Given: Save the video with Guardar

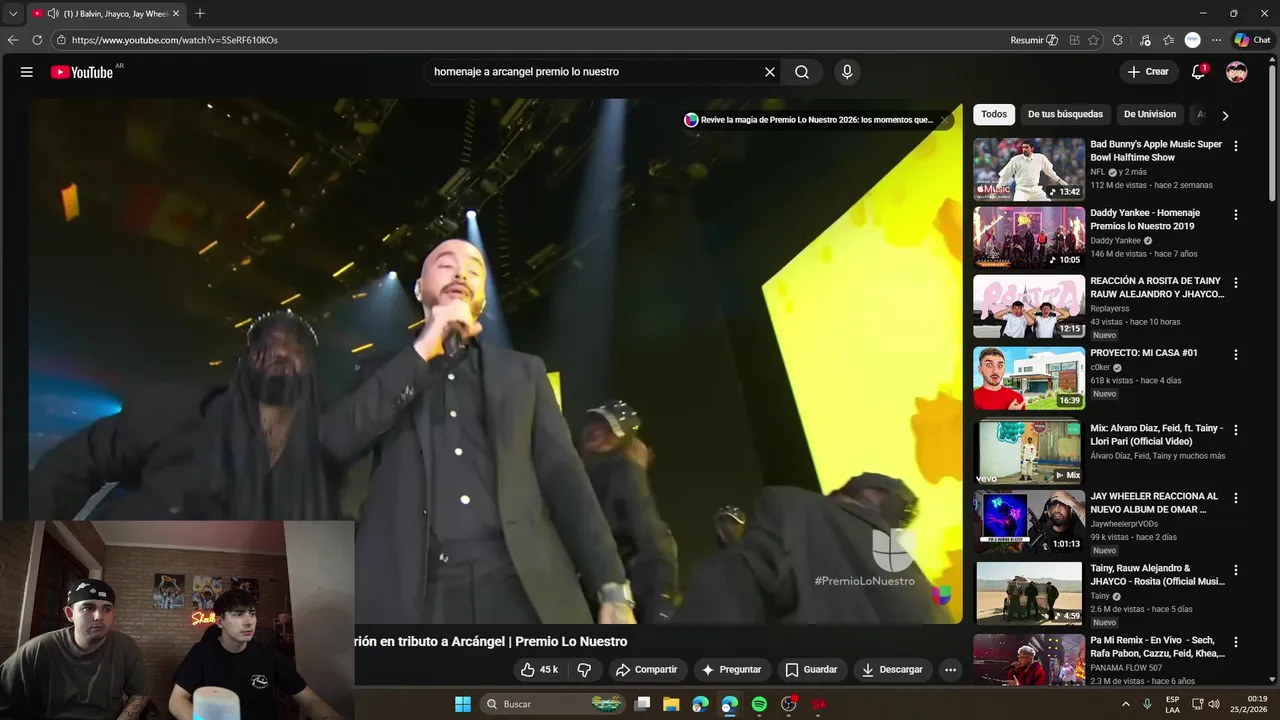Looking at the screenshot, I should (811, 670).
